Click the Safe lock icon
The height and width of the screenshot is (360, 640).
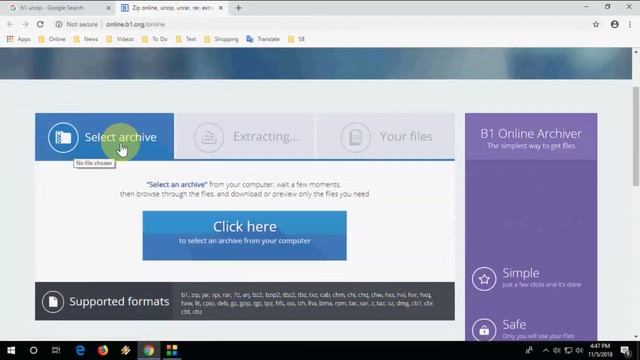pyautogui.click(x=484, y=330)
